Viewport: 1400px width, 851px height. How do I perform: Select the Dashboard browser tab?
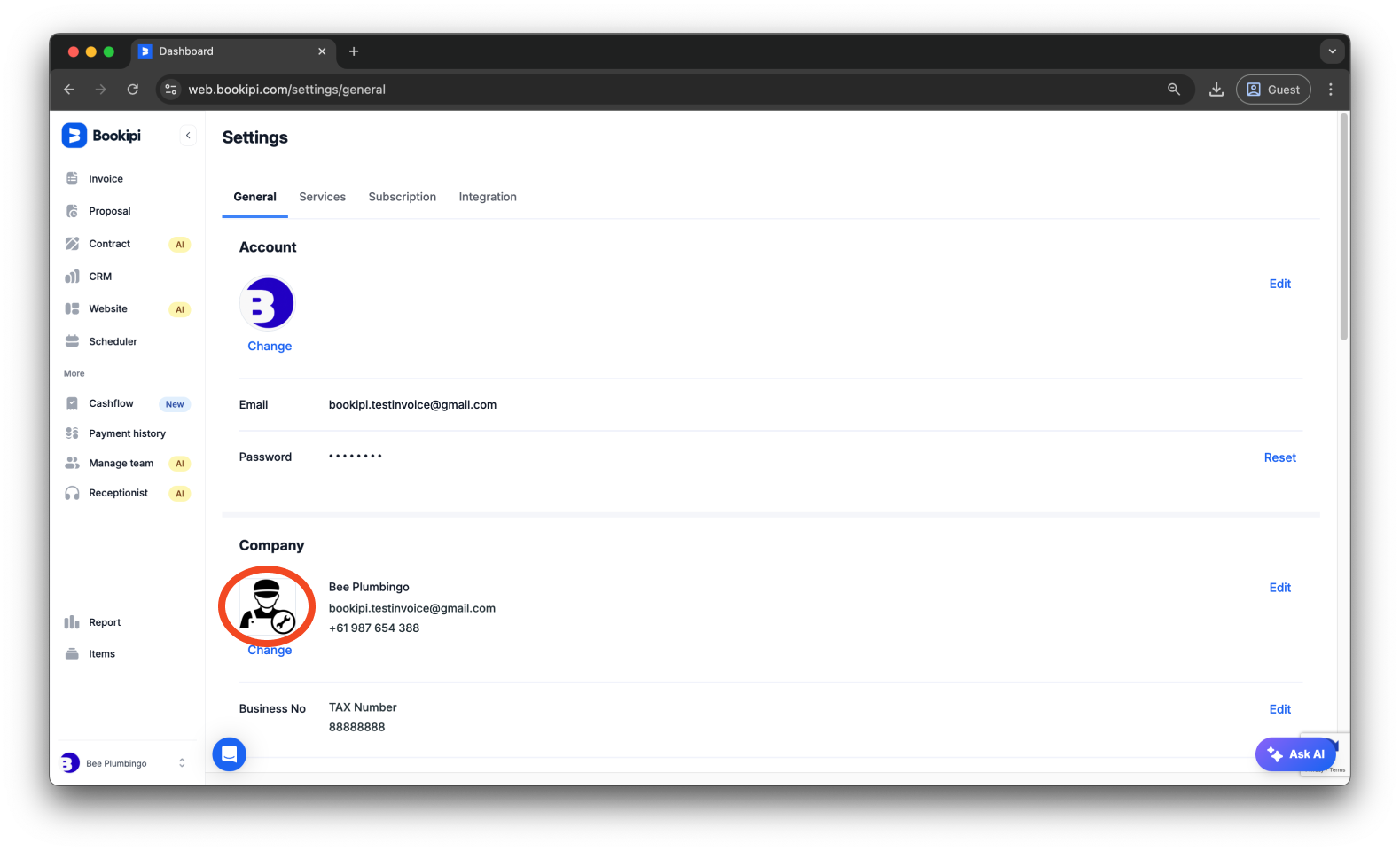[x=234, y=51]
